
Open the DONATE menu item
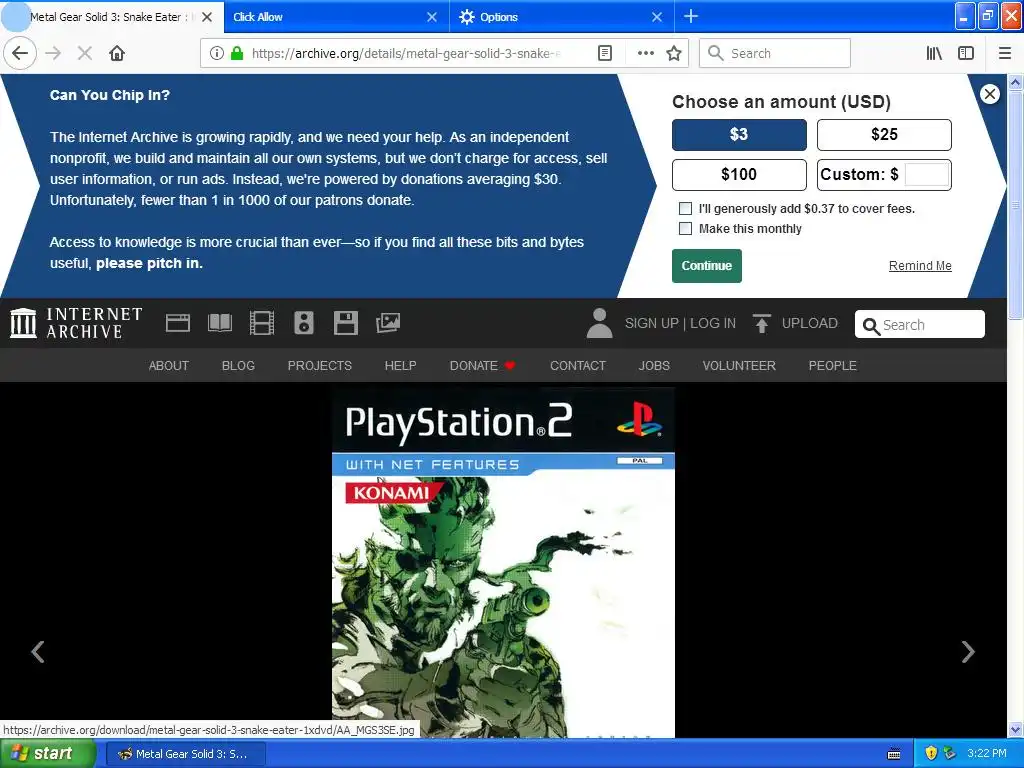click(x=483, y=366)
